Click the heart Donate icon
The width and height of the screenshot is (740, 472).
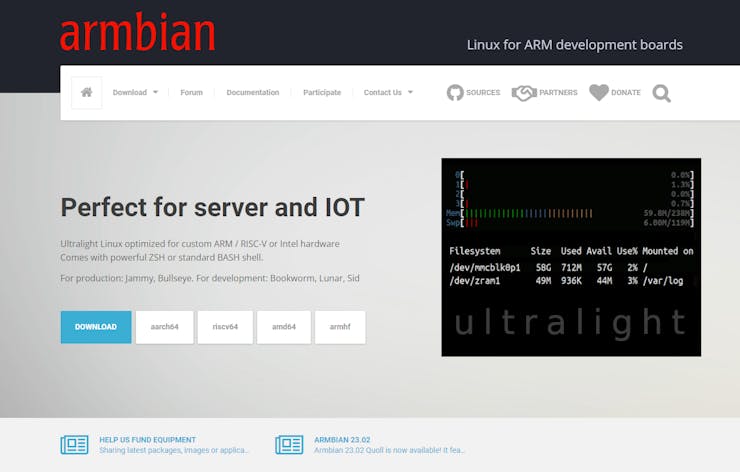pyautogui.click(x=599, y=93)
